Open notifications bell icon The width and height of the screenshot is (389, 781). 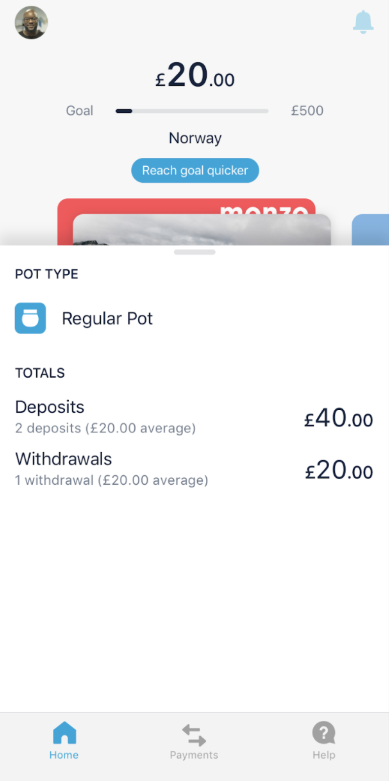tap(363, 22)
